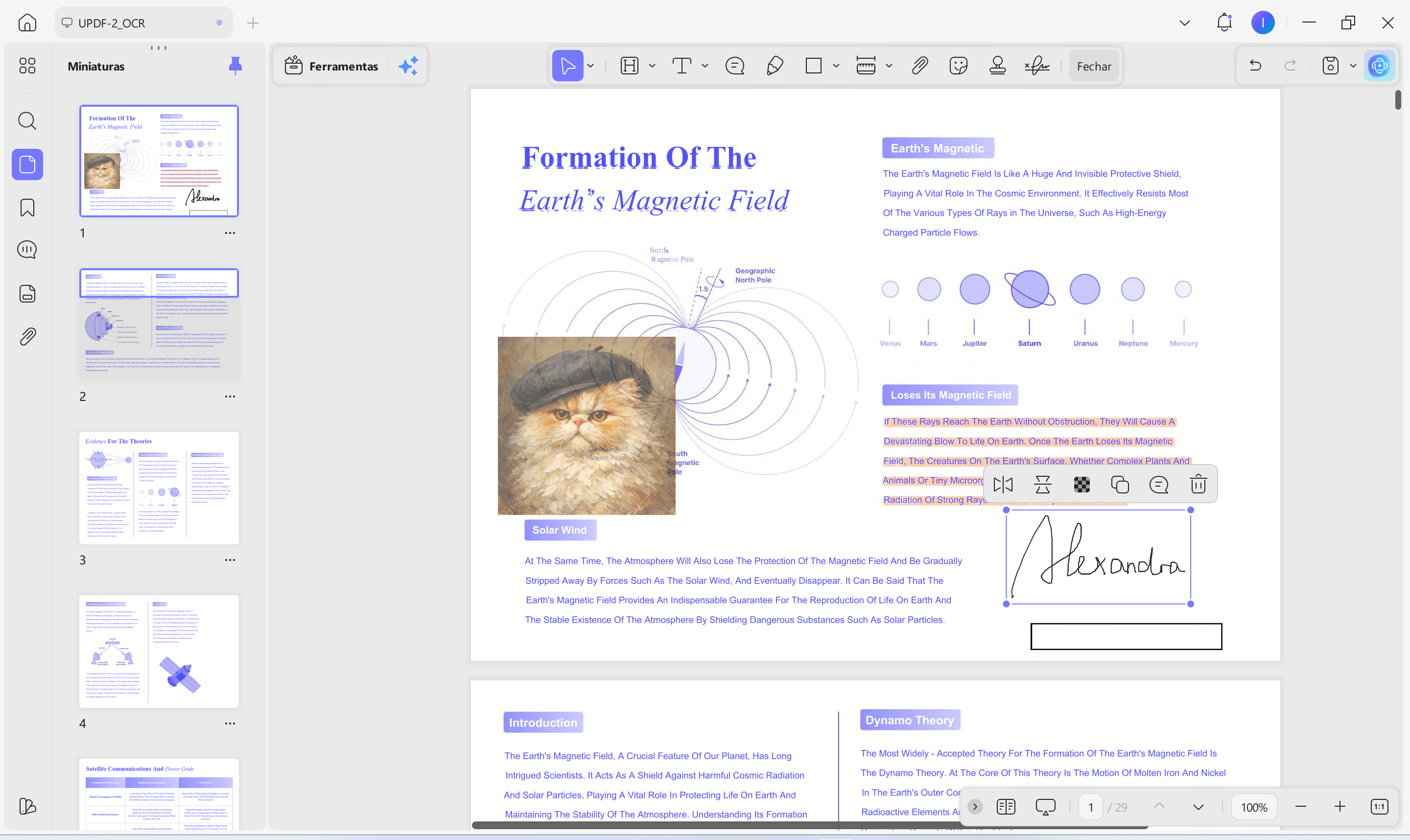Collapse the bottom page navigation bar
The image size is (1410, 840).
[x=975, y=807]
